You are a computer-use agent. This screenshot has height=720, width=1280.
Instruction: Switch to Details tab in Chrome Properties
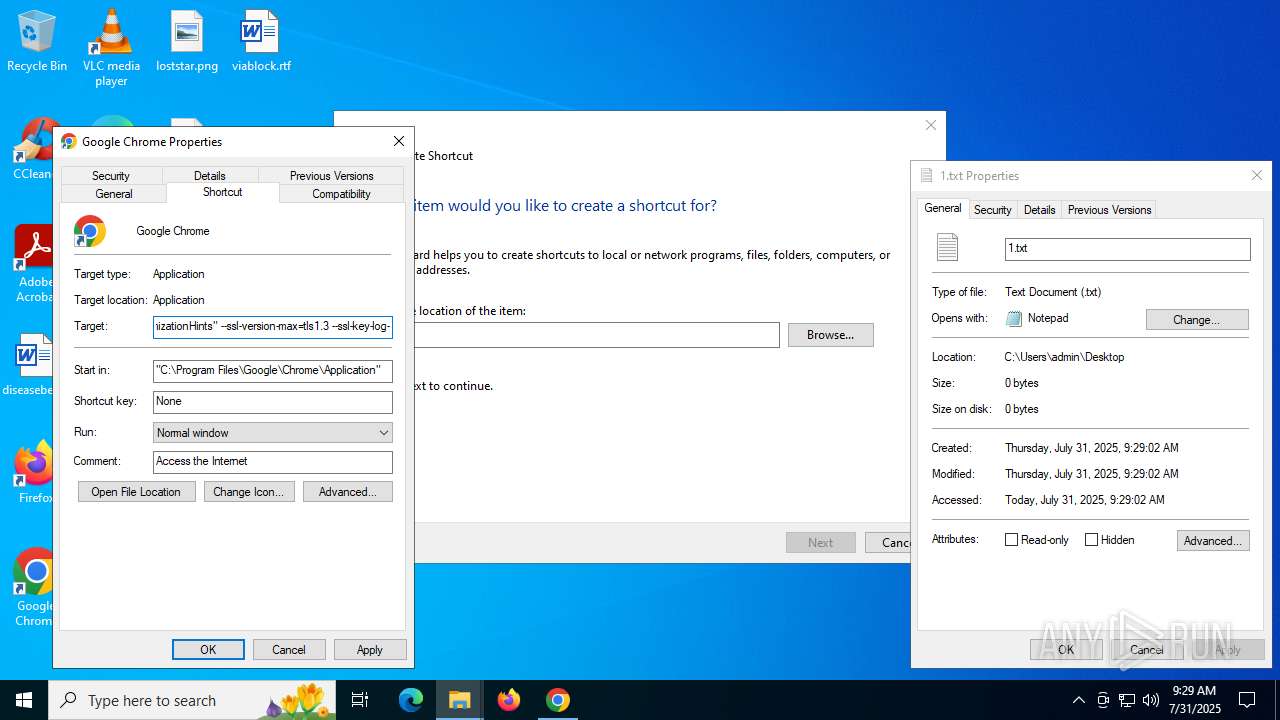(210, 175)
